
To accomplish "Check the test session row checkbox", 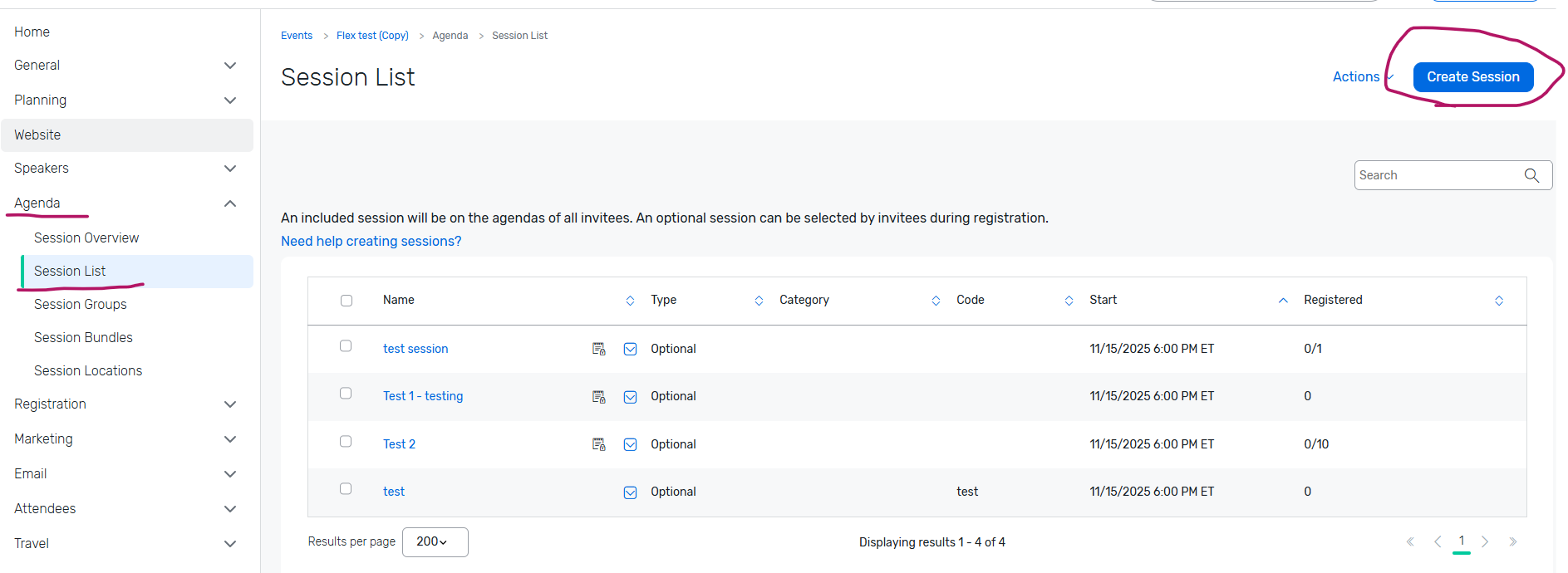I will pyautogui.click(x=346, y=346).
